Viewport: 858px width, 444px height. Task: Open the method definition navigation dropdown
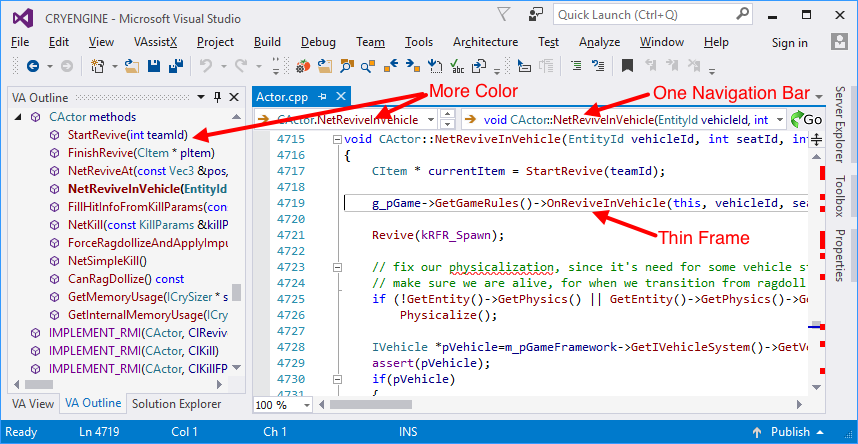click(x=780, y=119)
